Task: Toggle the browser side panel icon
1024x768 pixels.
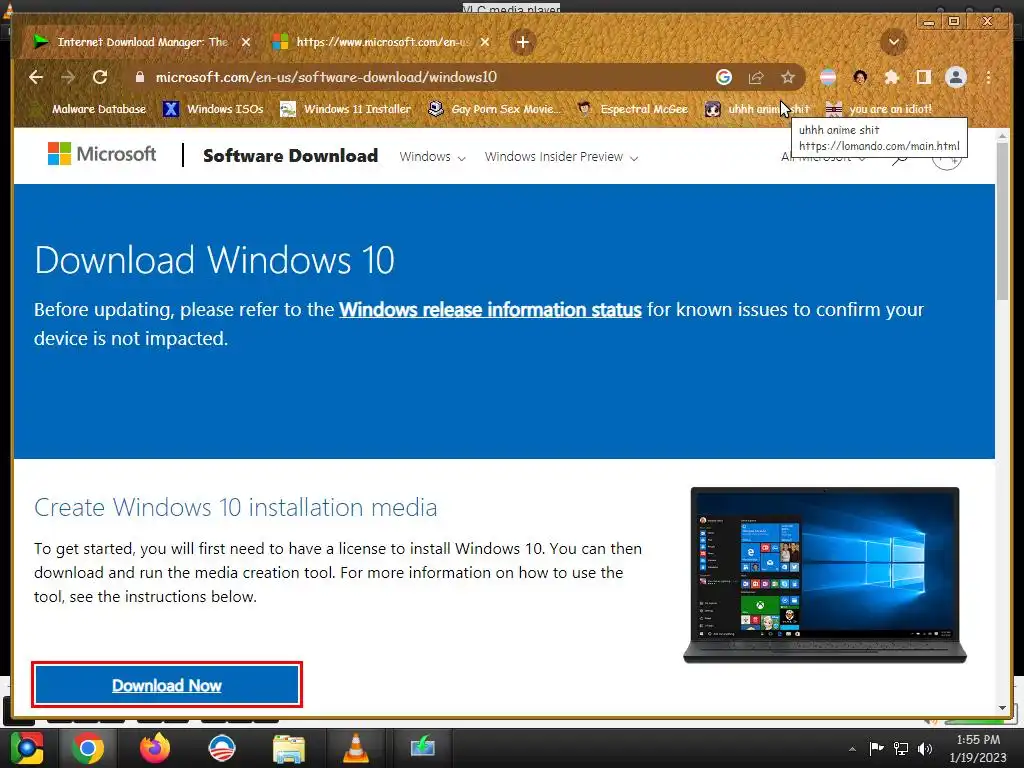Action: tap(923, 77)
